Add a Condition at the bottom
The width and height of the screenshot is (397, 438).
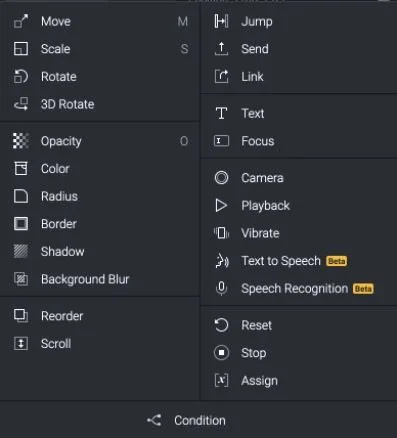click(x=198, y=420)
